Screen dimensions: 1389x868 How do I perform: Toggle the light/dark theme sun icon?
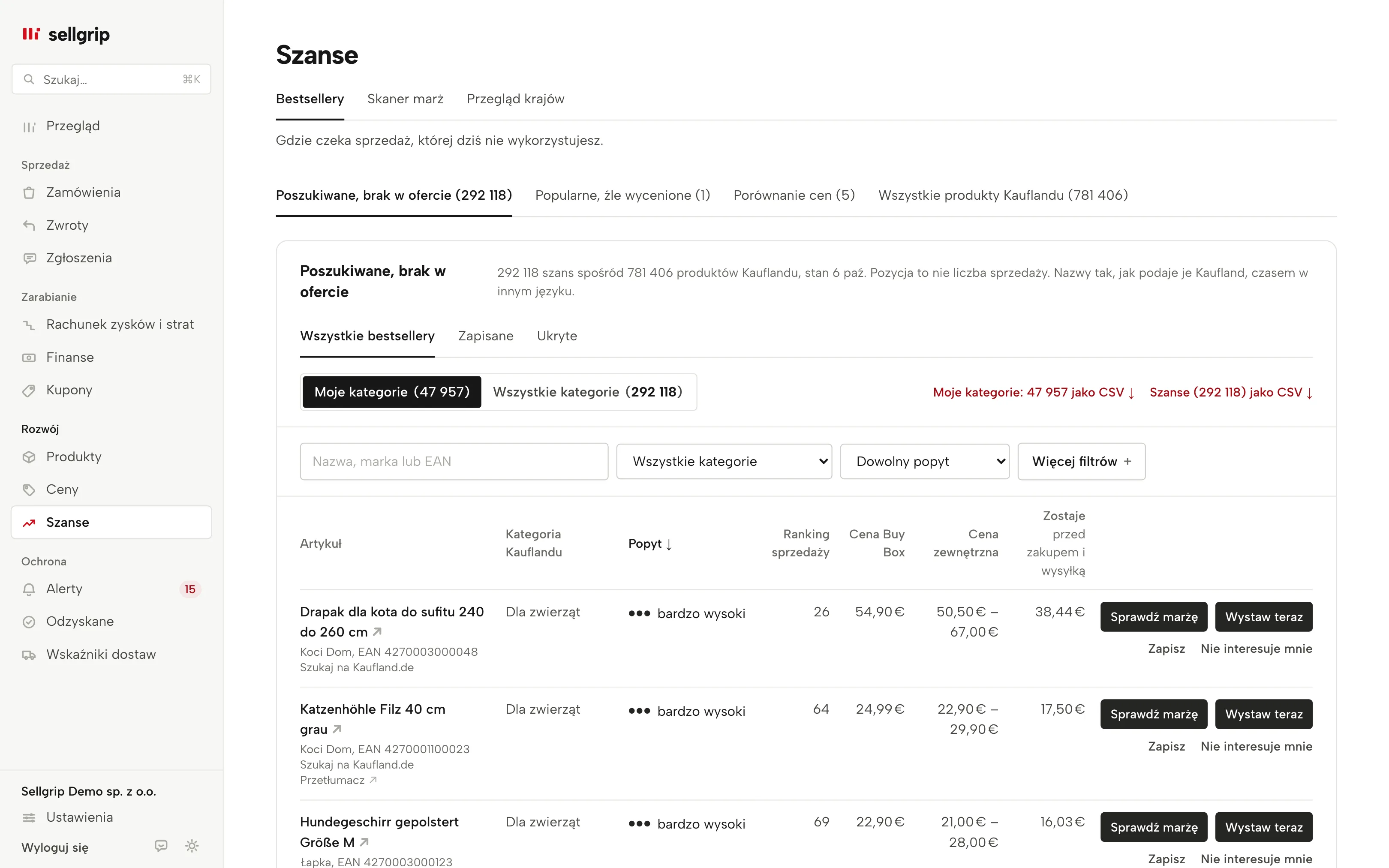192,846
